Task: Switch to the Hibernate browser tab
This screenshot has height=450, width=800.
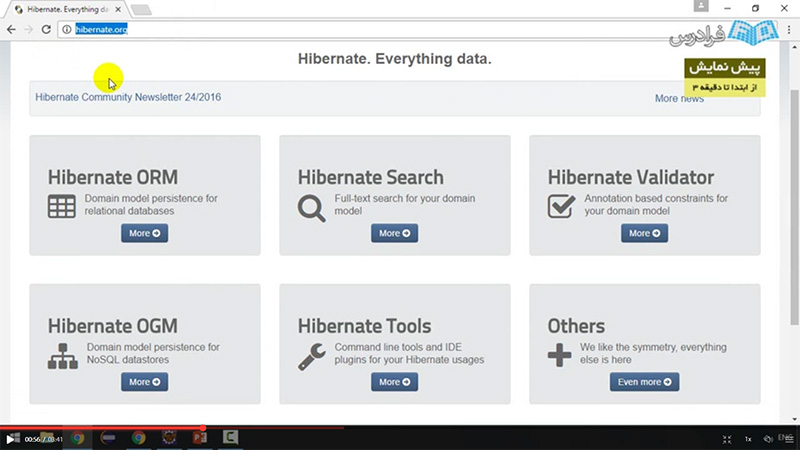Action: pyautogui.click(x=65, y=9)
